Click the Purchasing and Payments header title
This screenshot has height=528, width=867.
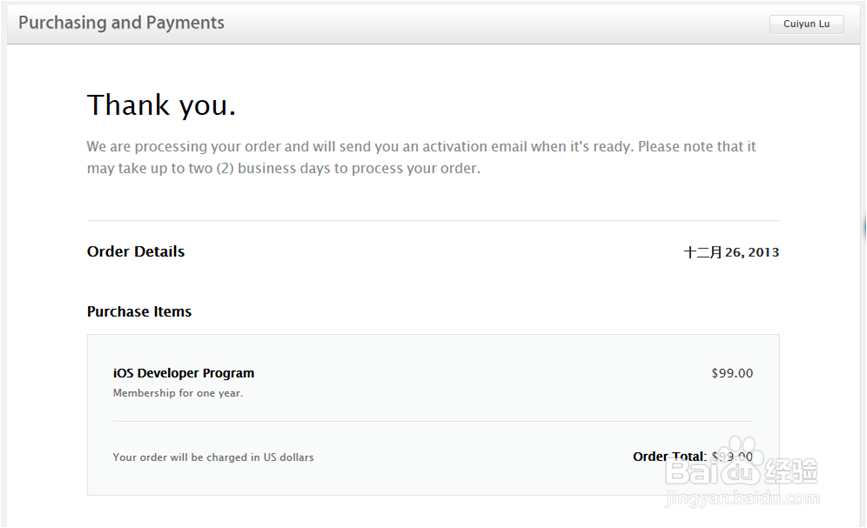pos(121,22)
